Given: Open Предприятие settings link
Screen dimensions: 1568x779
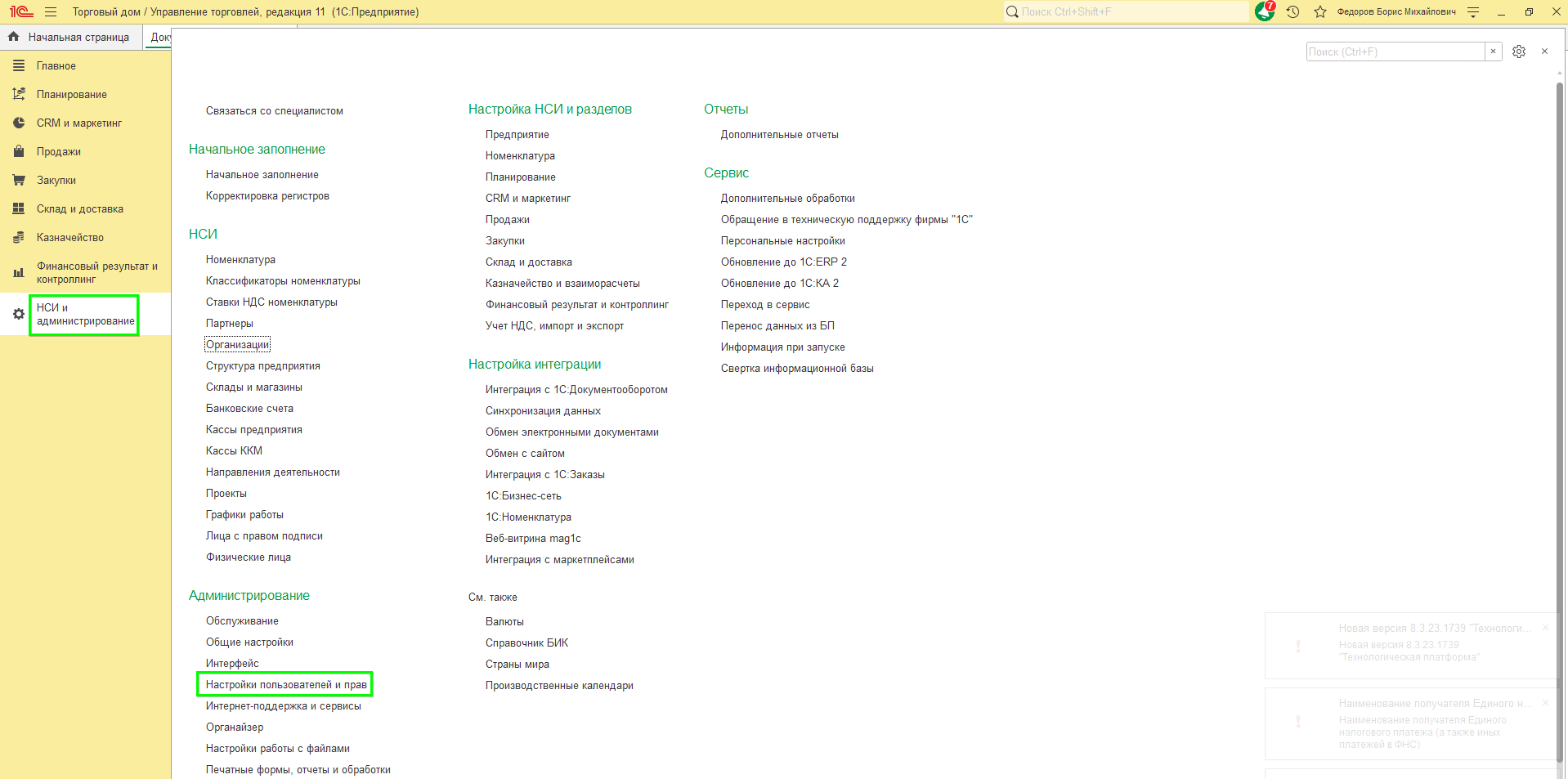Looking at the screenshot, I should pyautogui.click(x=517, y=135).
